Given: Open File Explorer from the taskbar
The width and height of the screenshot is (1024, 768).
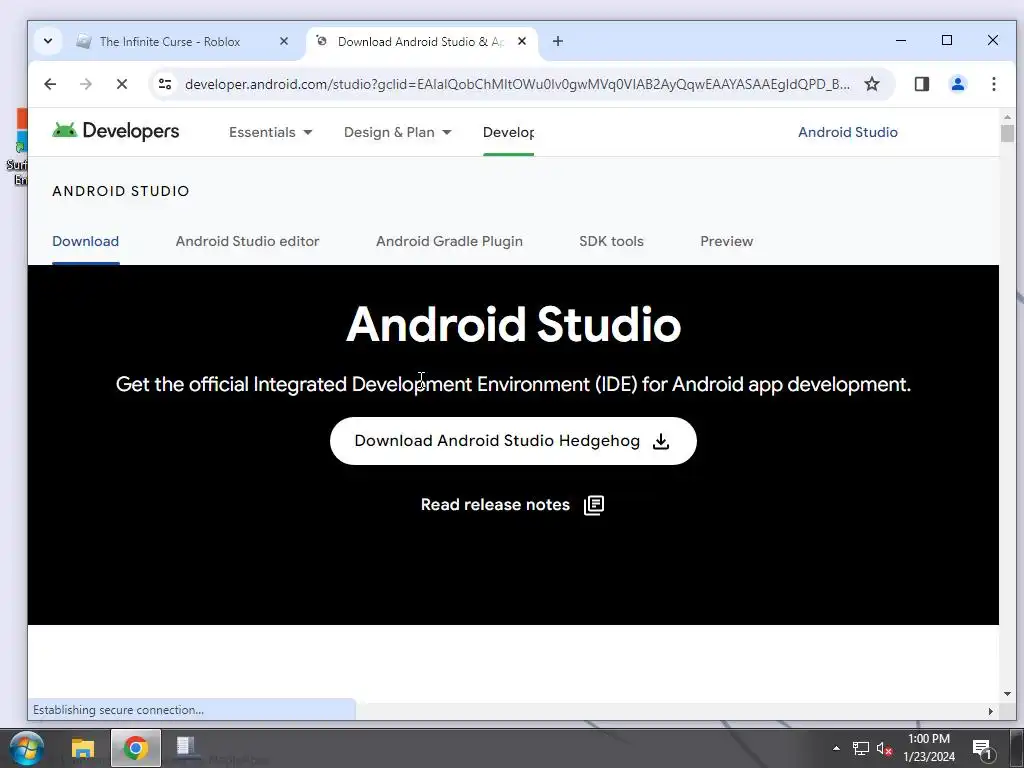Looking at the screenshot, I should (x=83, y=748).
